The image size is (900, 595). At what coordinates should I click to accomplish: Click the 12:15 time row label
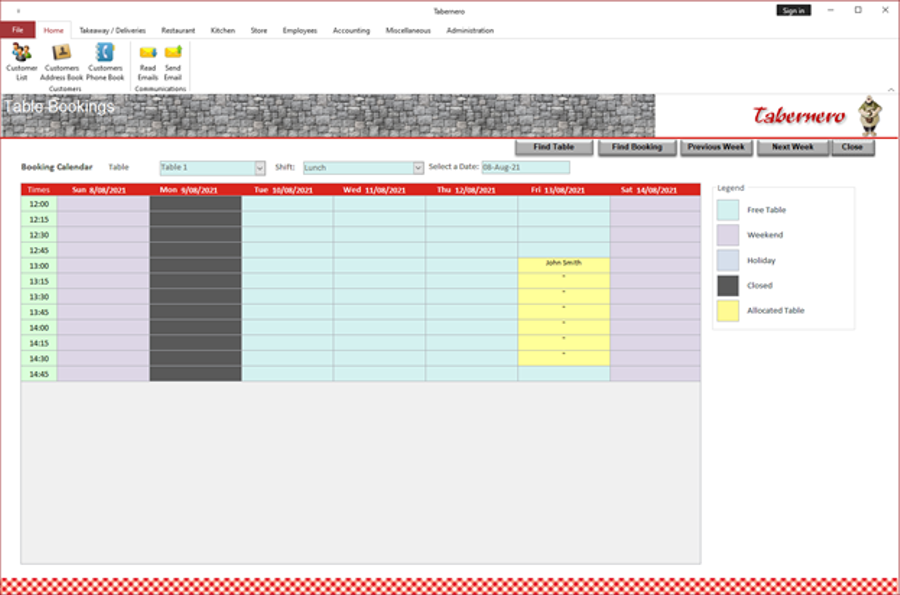(x=39, y=219)
